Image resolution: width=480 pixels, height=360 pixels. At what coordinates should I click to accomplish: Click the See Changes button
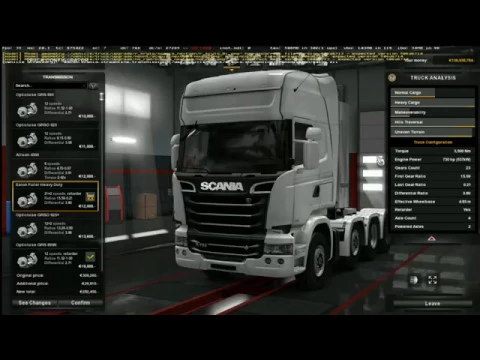pyautogui.click(x=35, y=303)
